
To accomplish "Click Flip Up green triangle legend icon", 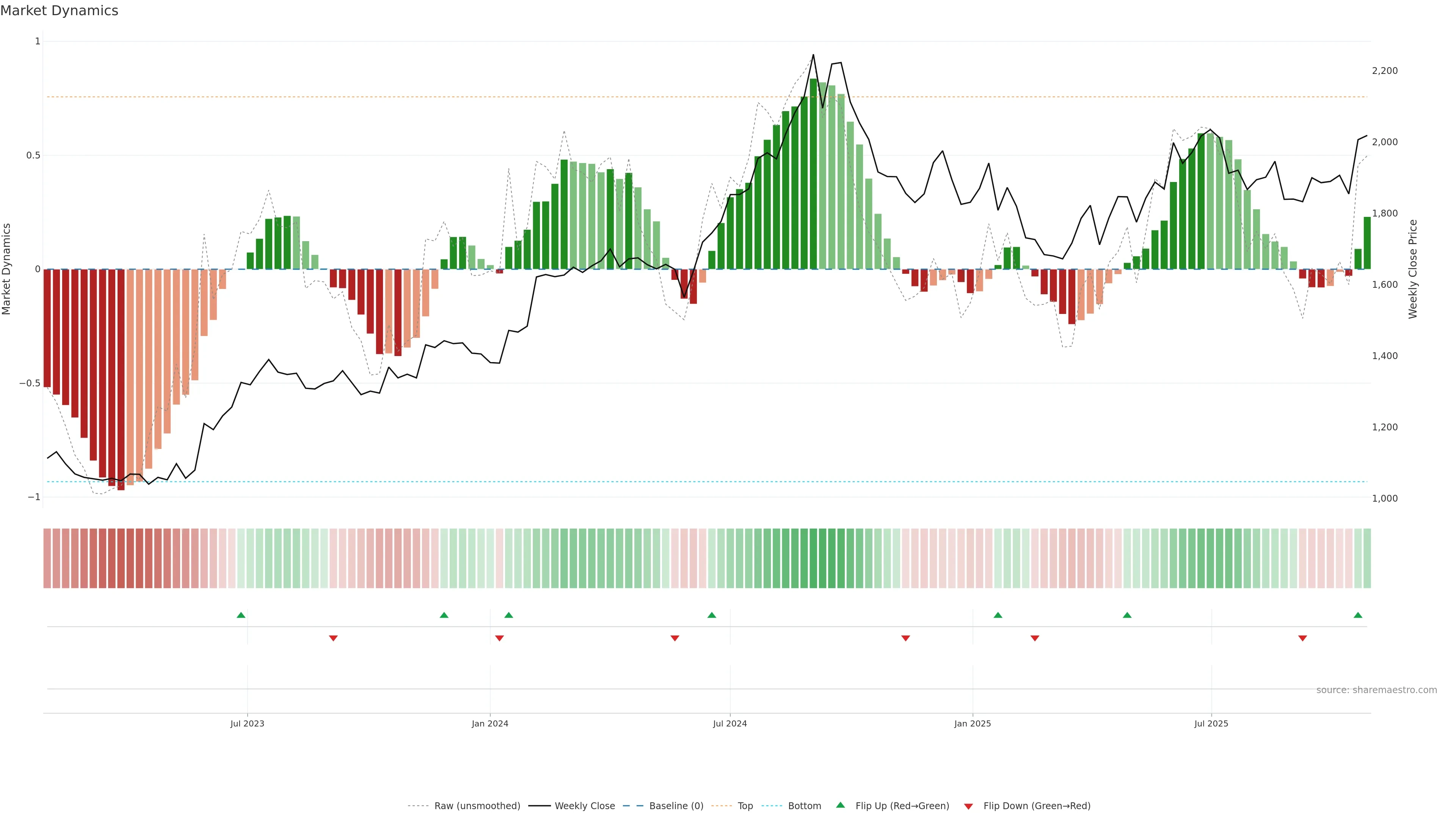I will coord(841,805).
